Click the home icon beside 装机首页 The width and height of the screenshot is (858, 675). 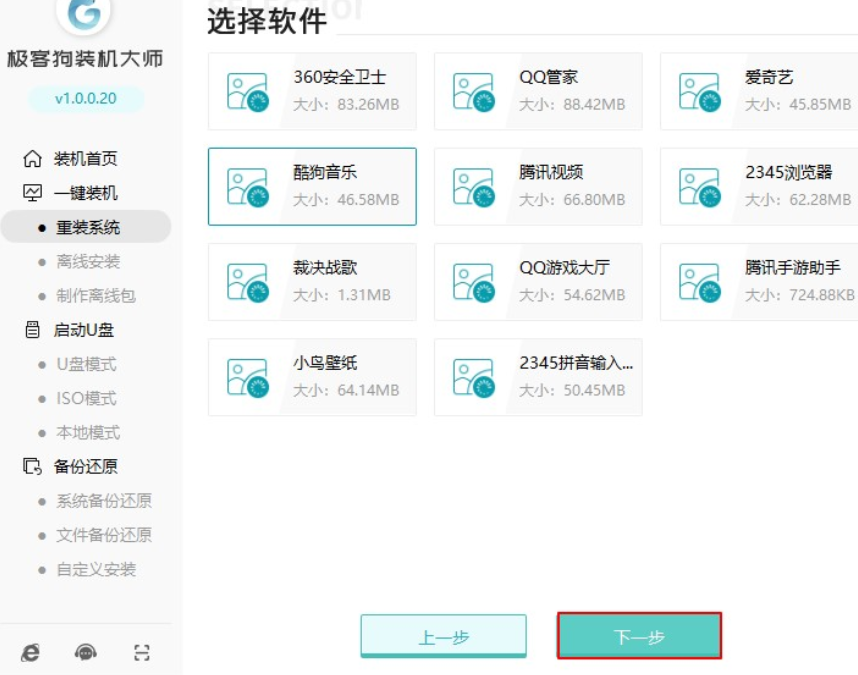[x=33, y=159]
